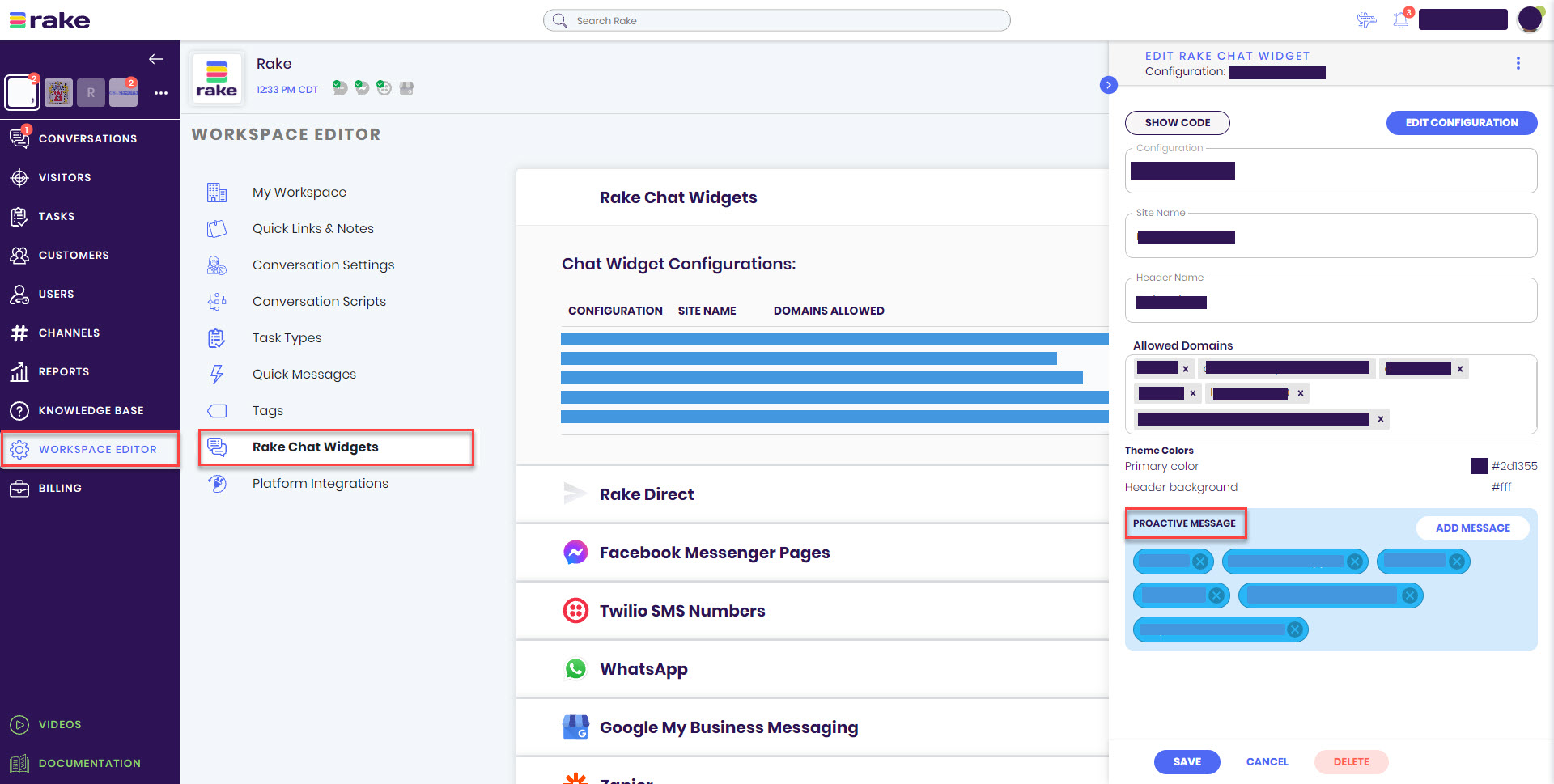Click the ADD MESSAGE button
This screenshot has width=1554, height=784.
1473,528
